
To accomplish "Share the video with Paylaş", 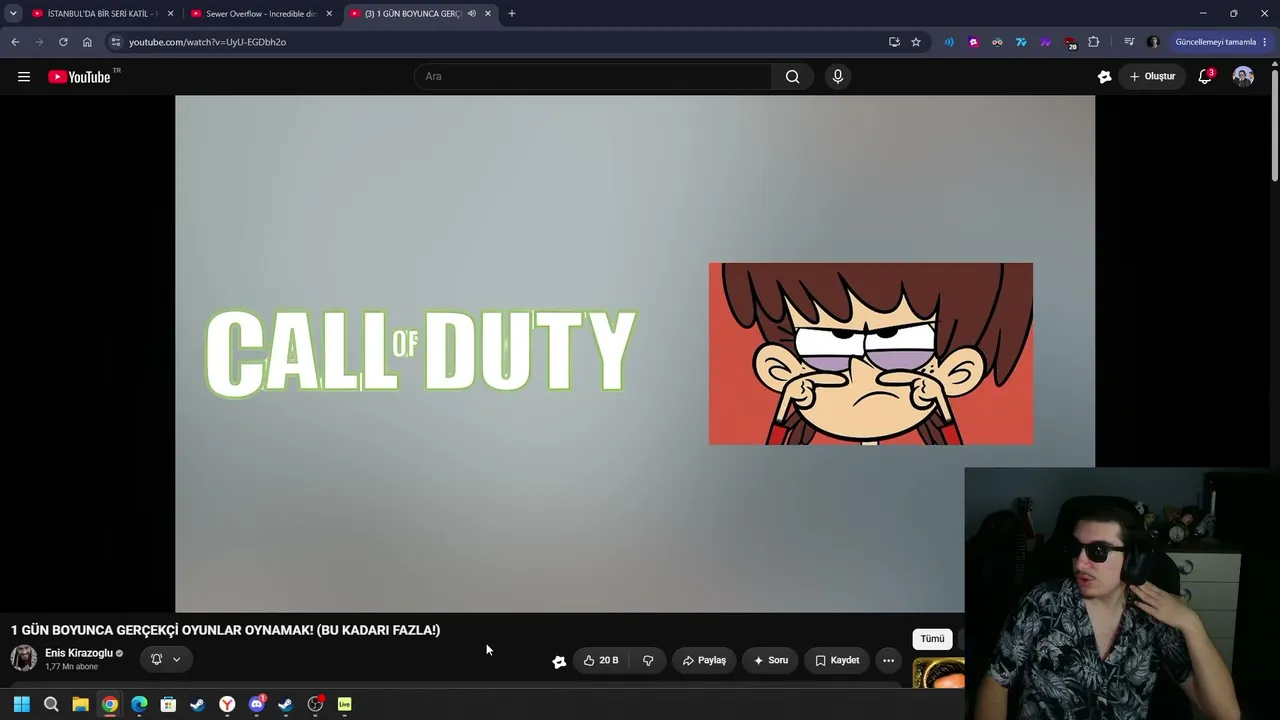I will pos(704,660).
